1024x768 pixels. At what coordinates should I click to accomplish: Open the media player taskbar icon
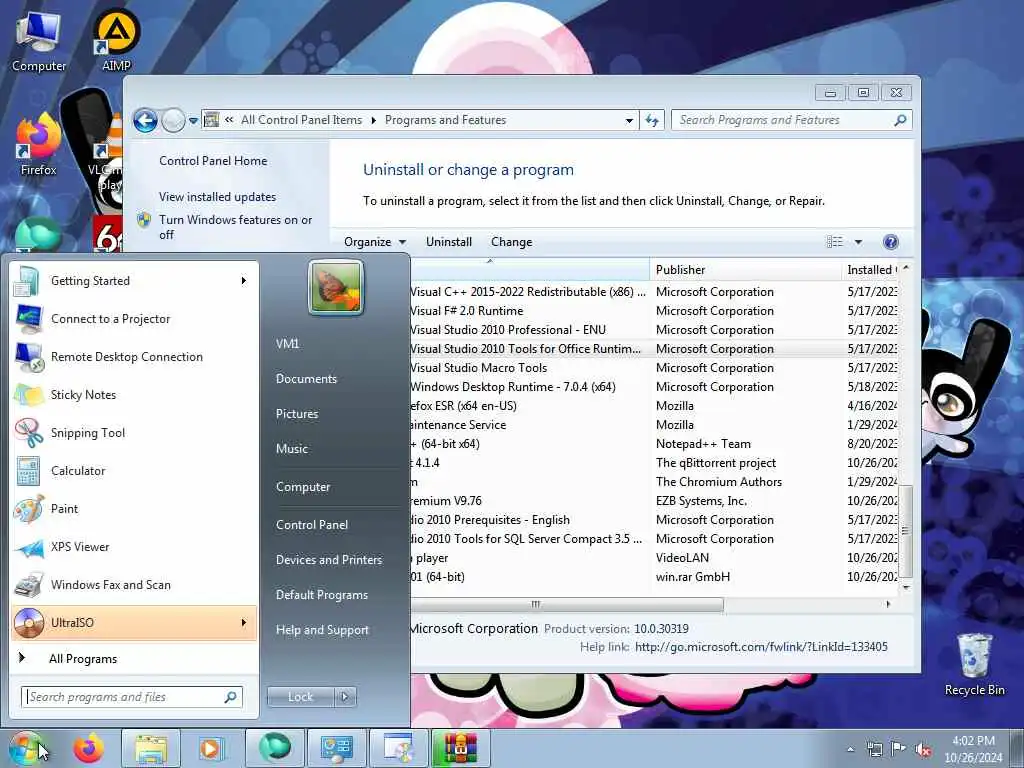(210, 748)
